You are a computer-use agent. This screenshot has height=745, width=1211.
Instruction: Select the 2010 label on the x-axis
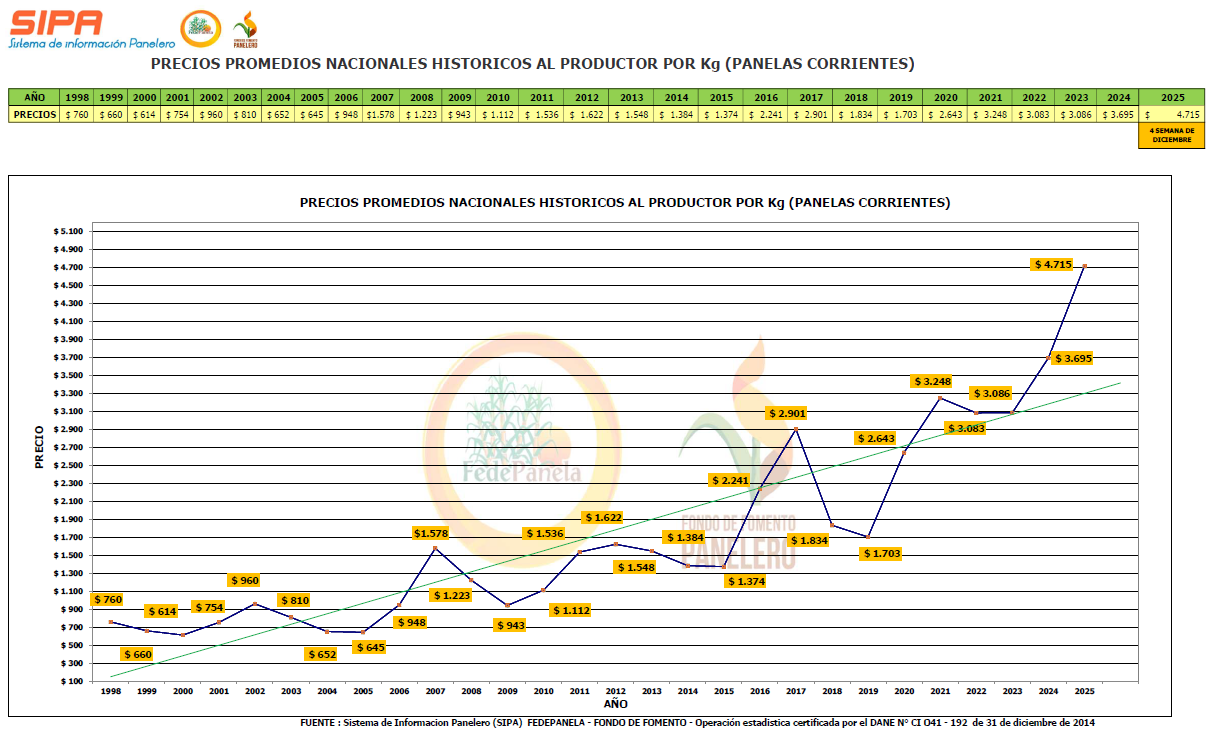(x=543, y=691)
